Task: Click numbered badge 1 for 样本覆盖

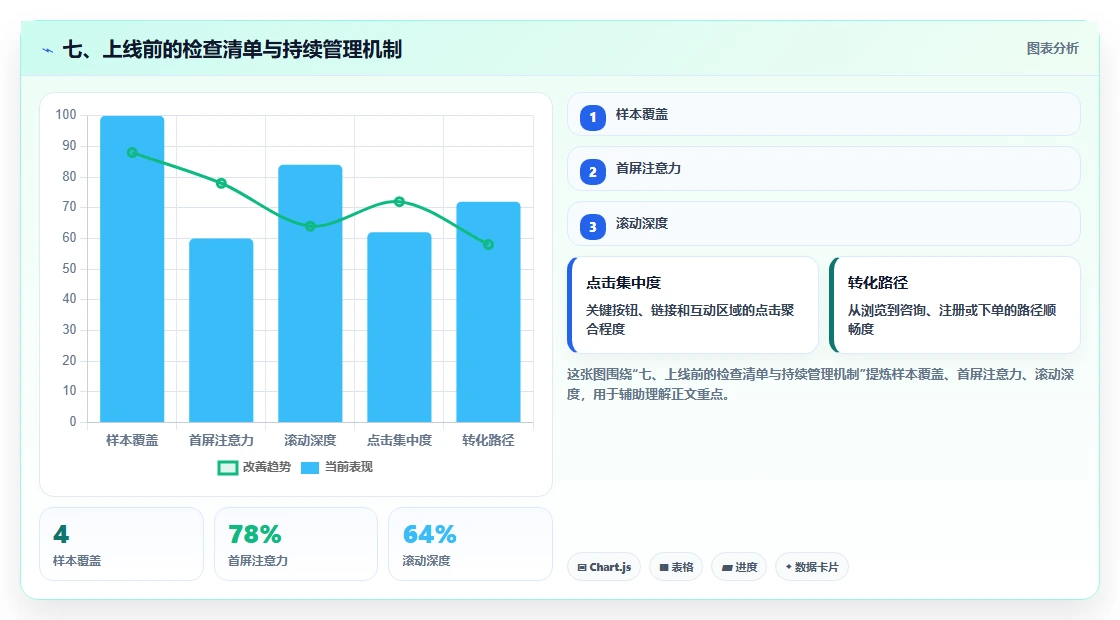Action: click(593, 117)
